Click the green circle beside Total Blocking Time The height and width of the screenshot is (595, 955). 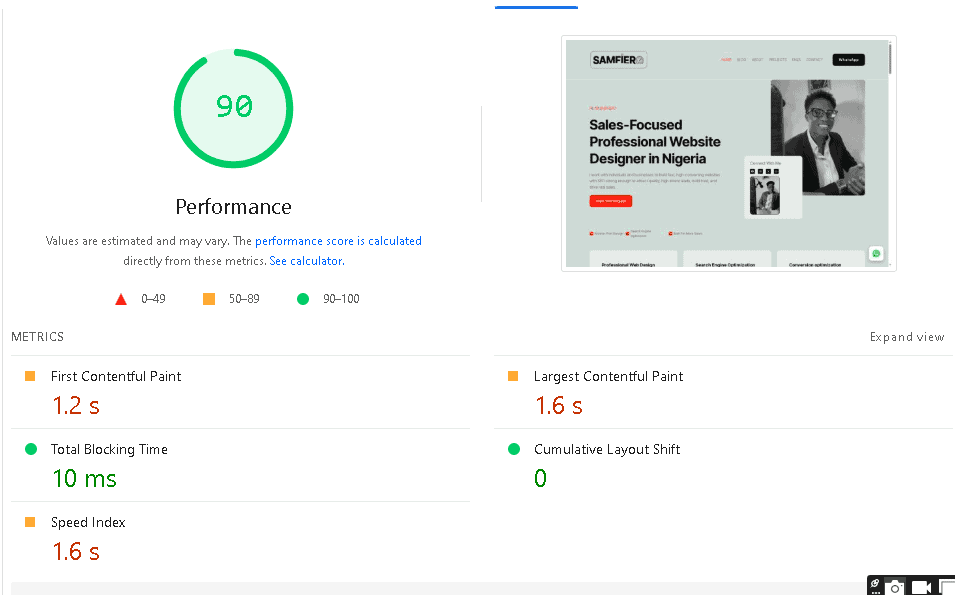tap(30, 449)
